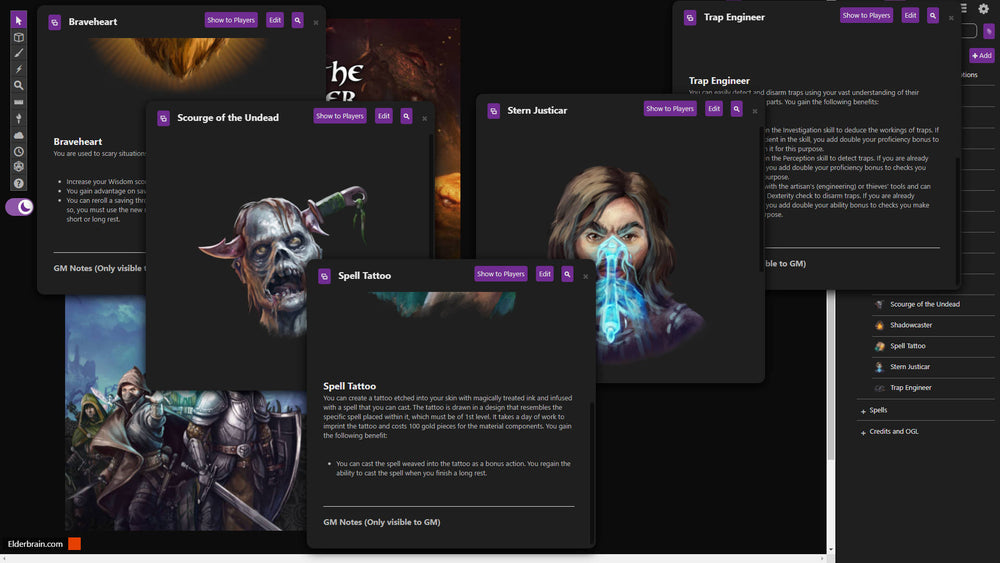Toggle the night mode moon switch

[x=20, y=207]
